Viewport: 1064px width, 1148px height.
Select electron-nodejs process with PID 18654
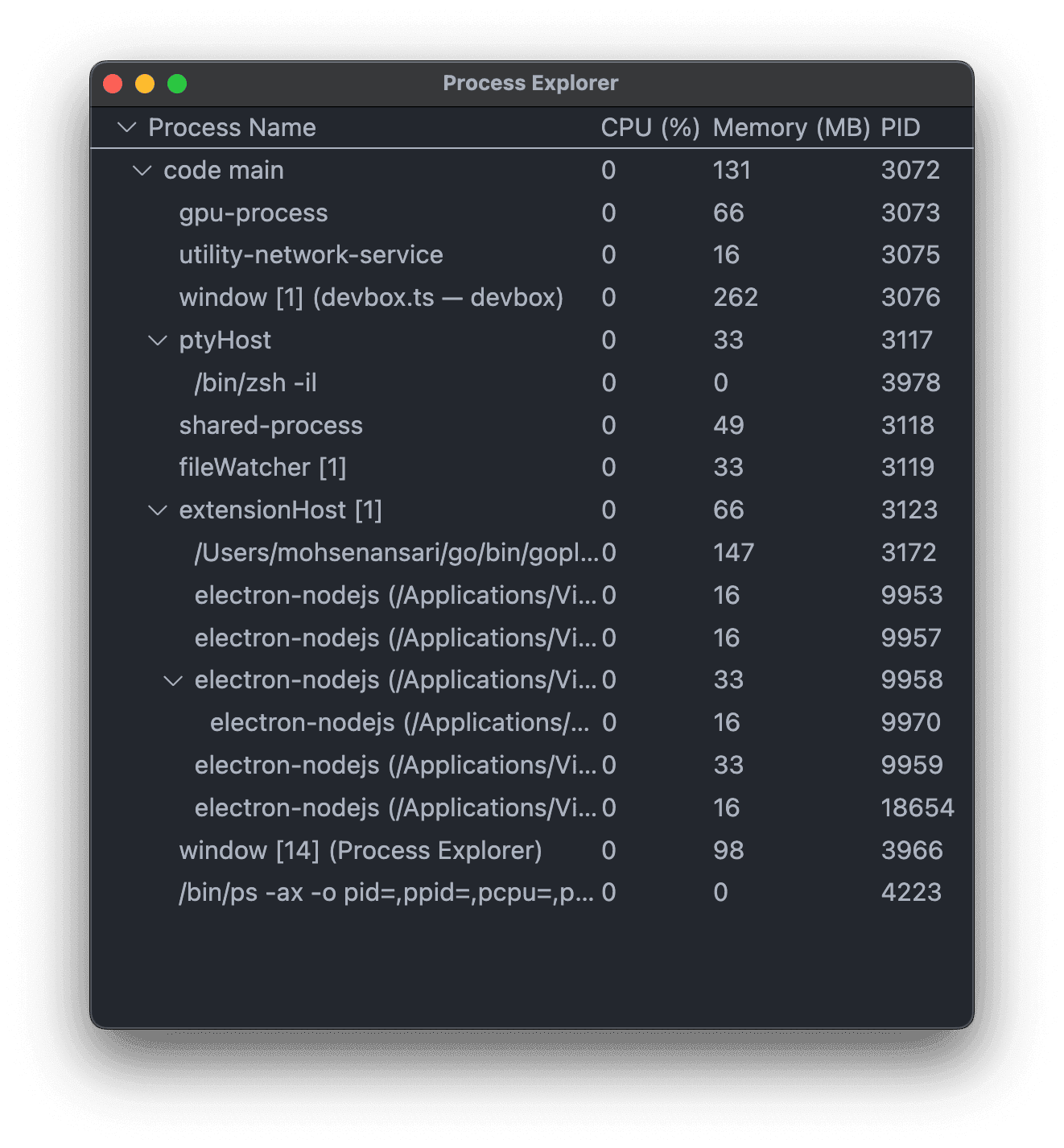point(532,808)
